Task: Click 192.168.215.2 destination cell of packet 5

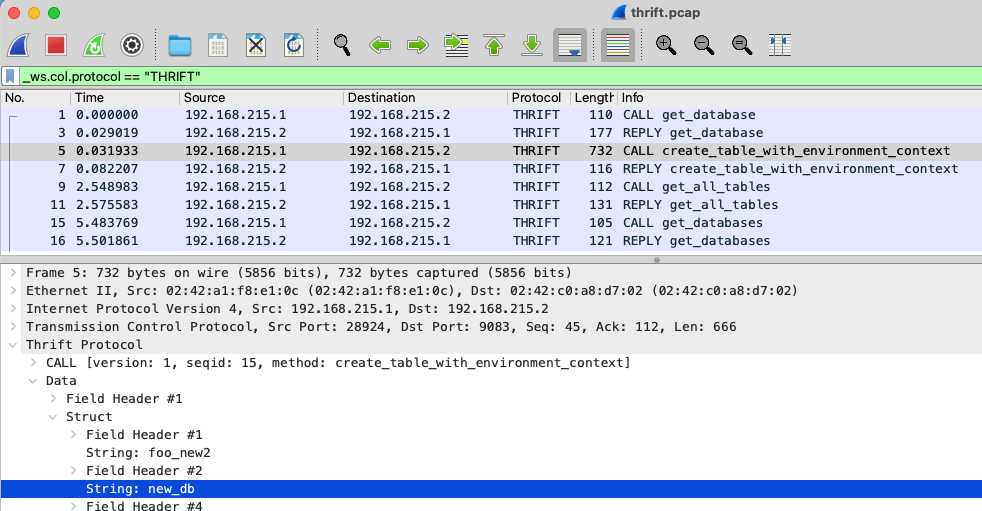Action: [400, 151]
